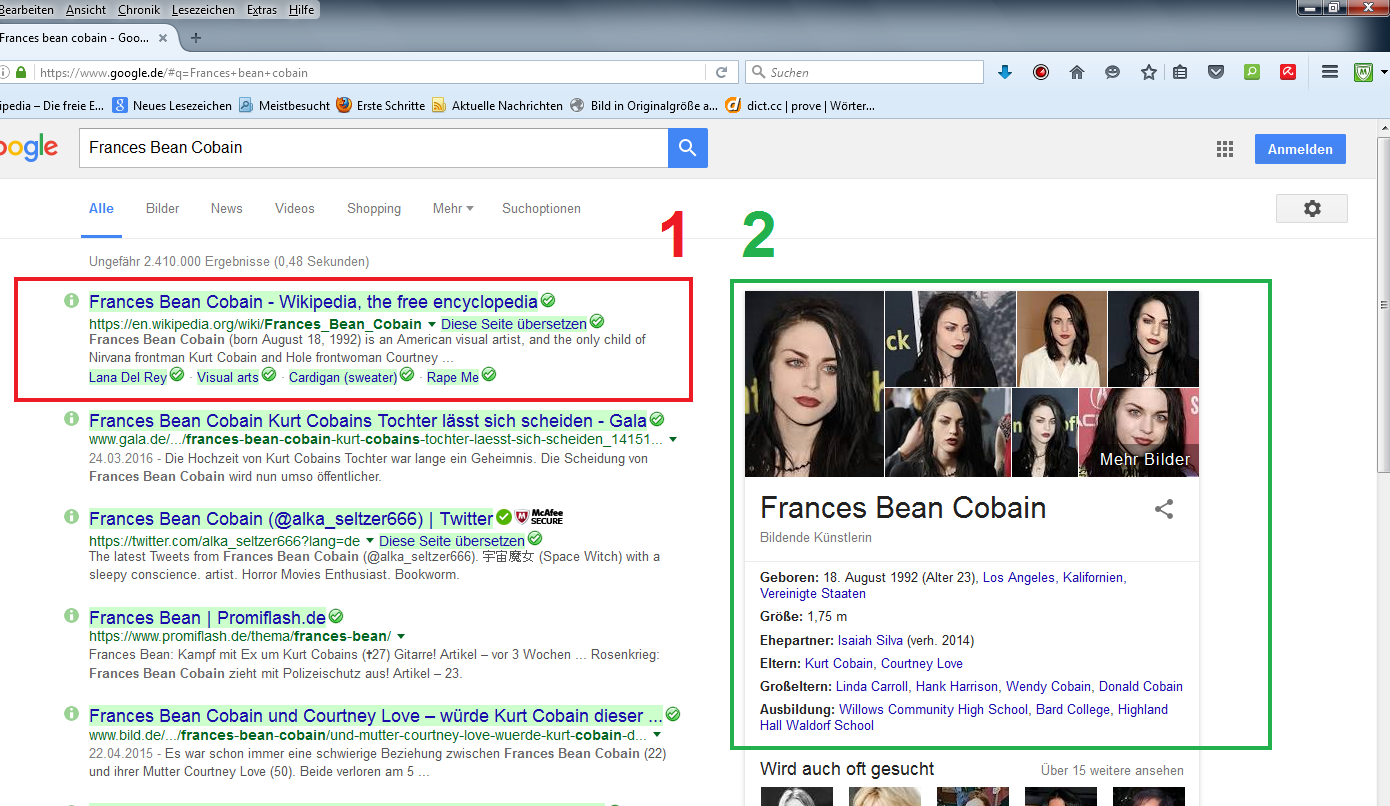The height and width of the screenshot is (806, 1390).
Task: Switch to the Videos search tab
Action: coord(295,208)
